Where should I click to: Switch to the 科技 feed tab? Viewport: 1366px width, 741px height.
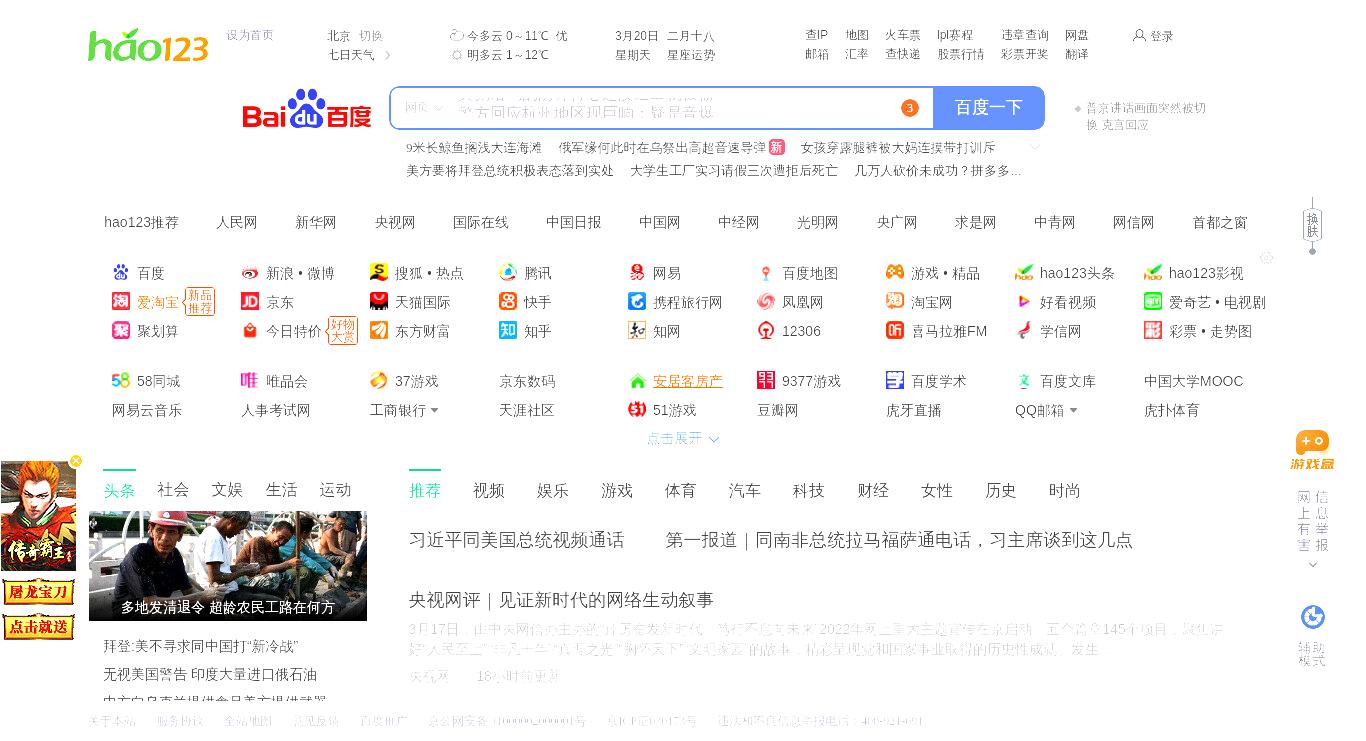(x=809, y=490)
